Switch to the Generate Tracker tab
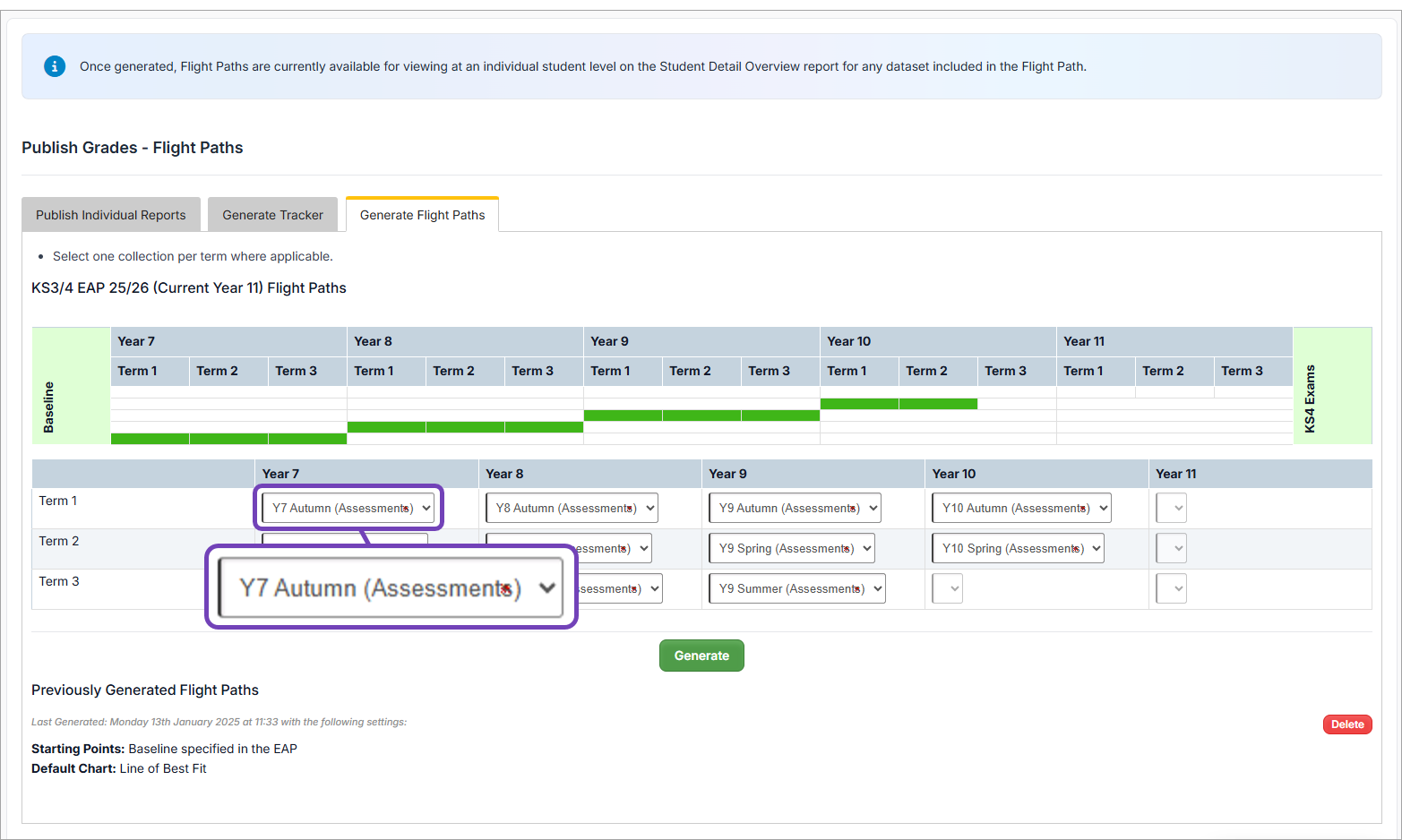The image size is (1402, 840). (x=272, y=215)
